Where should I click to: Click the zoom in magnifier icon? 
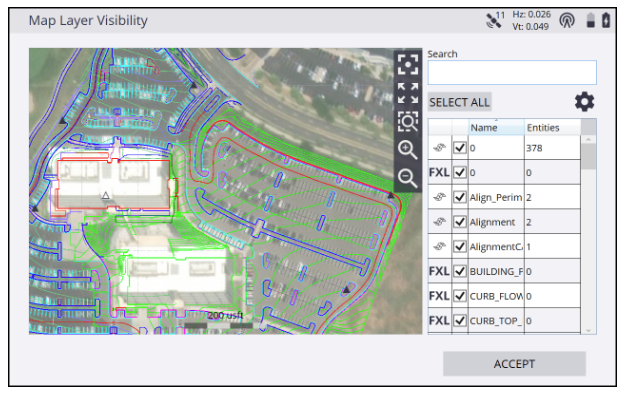click(x=407, y=149)
